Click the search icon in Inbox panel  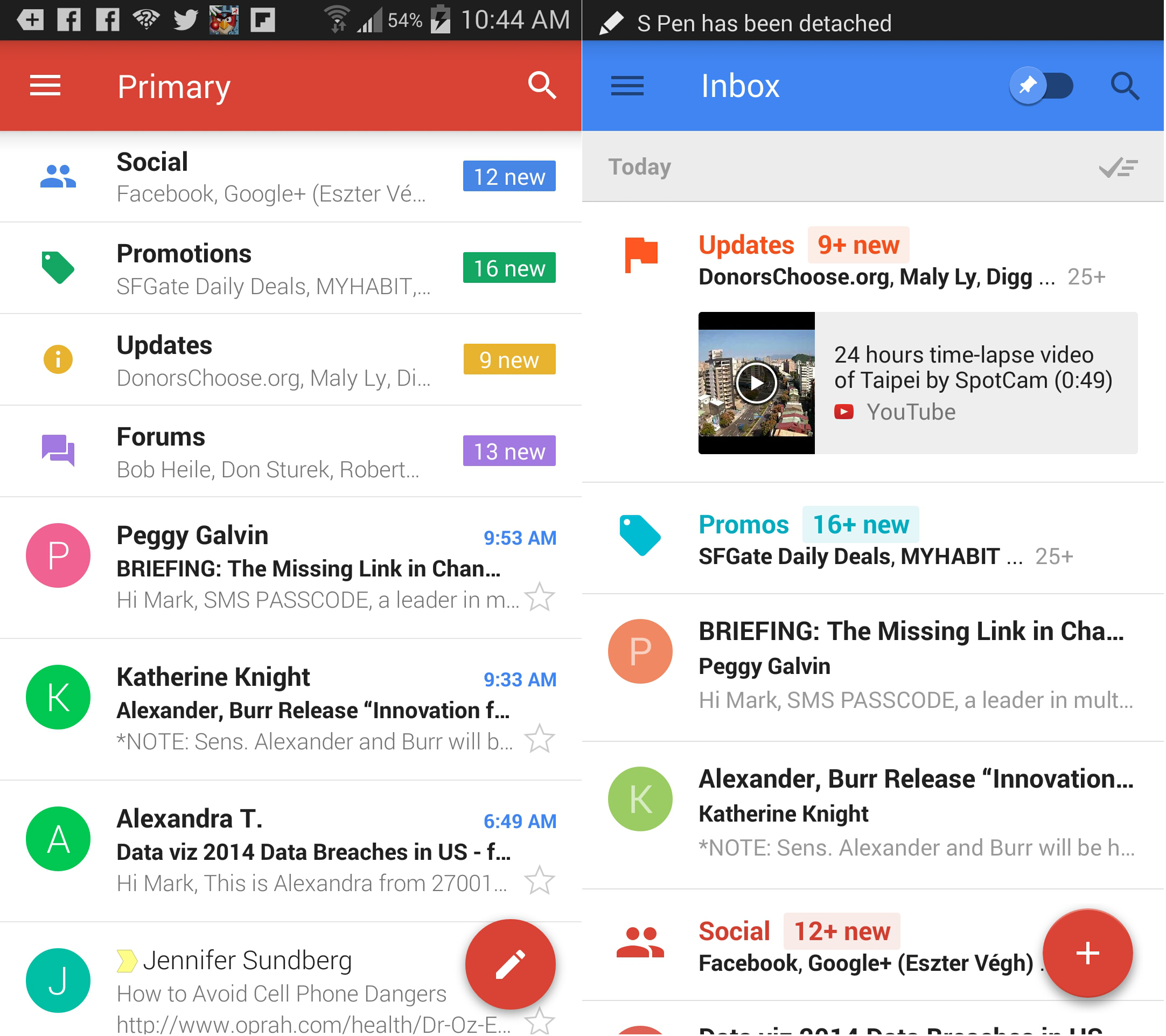point(1127,86)
